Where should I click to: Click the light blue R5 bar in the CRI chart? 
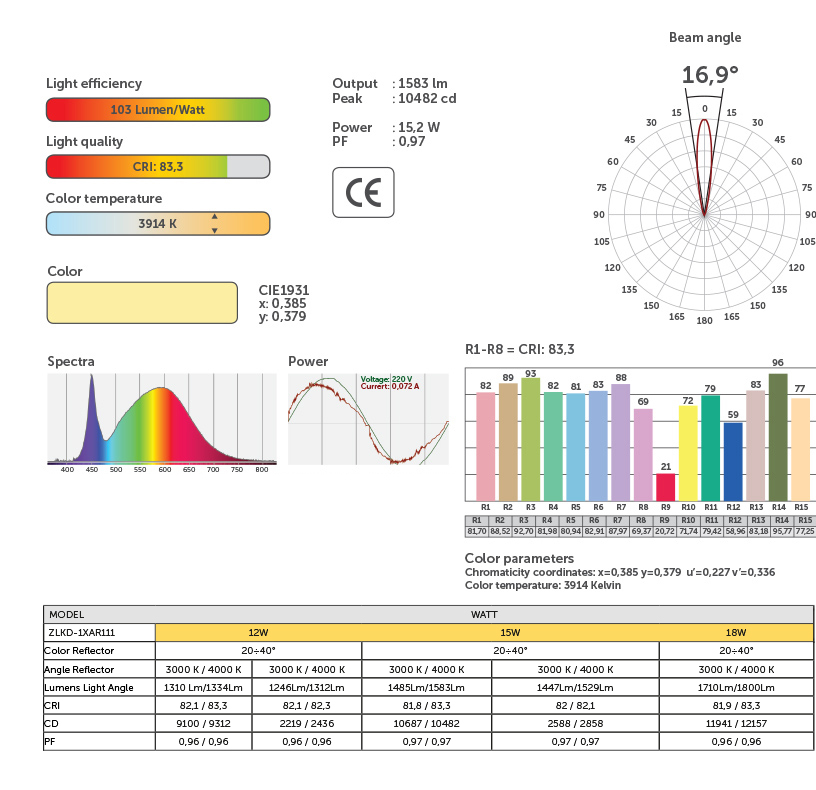point(576,447)
